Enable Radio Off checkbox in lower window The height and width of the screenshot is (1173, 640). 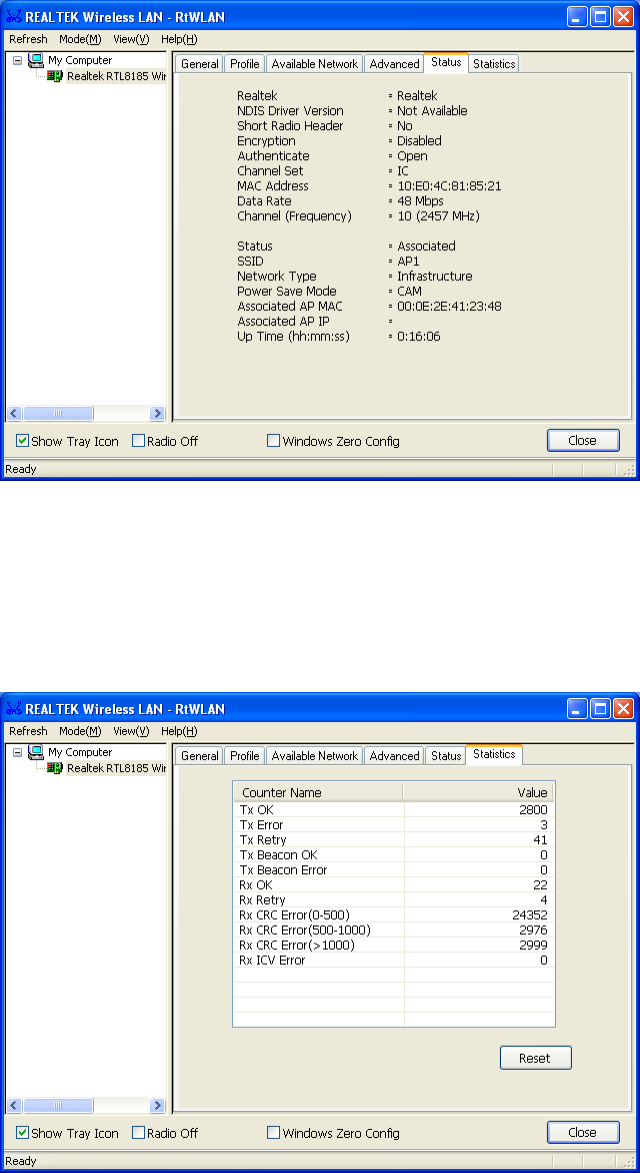pyautogui.click(x=138, y=1133)
